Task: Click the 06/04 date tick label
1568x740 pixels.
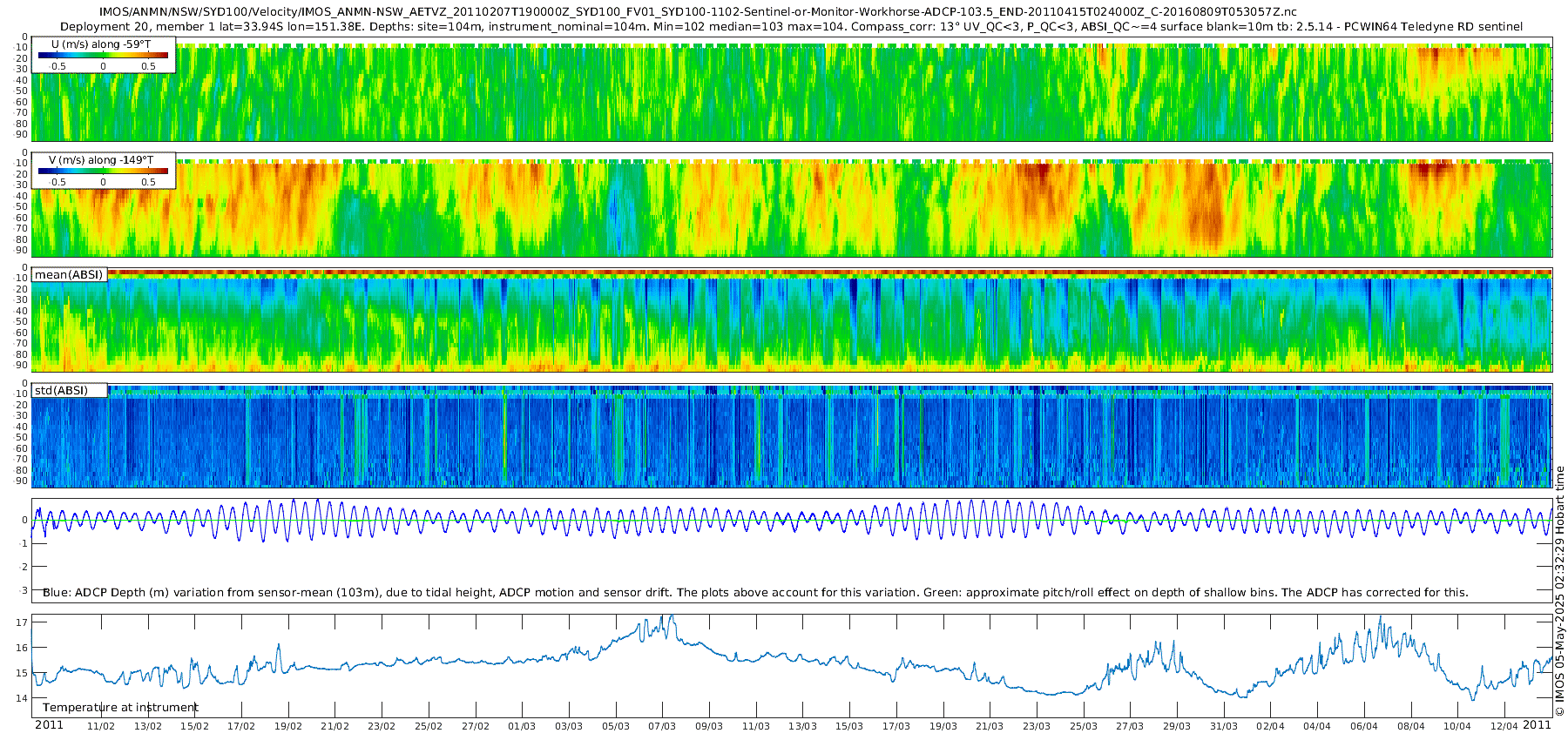Action: tap(1364, 726)
